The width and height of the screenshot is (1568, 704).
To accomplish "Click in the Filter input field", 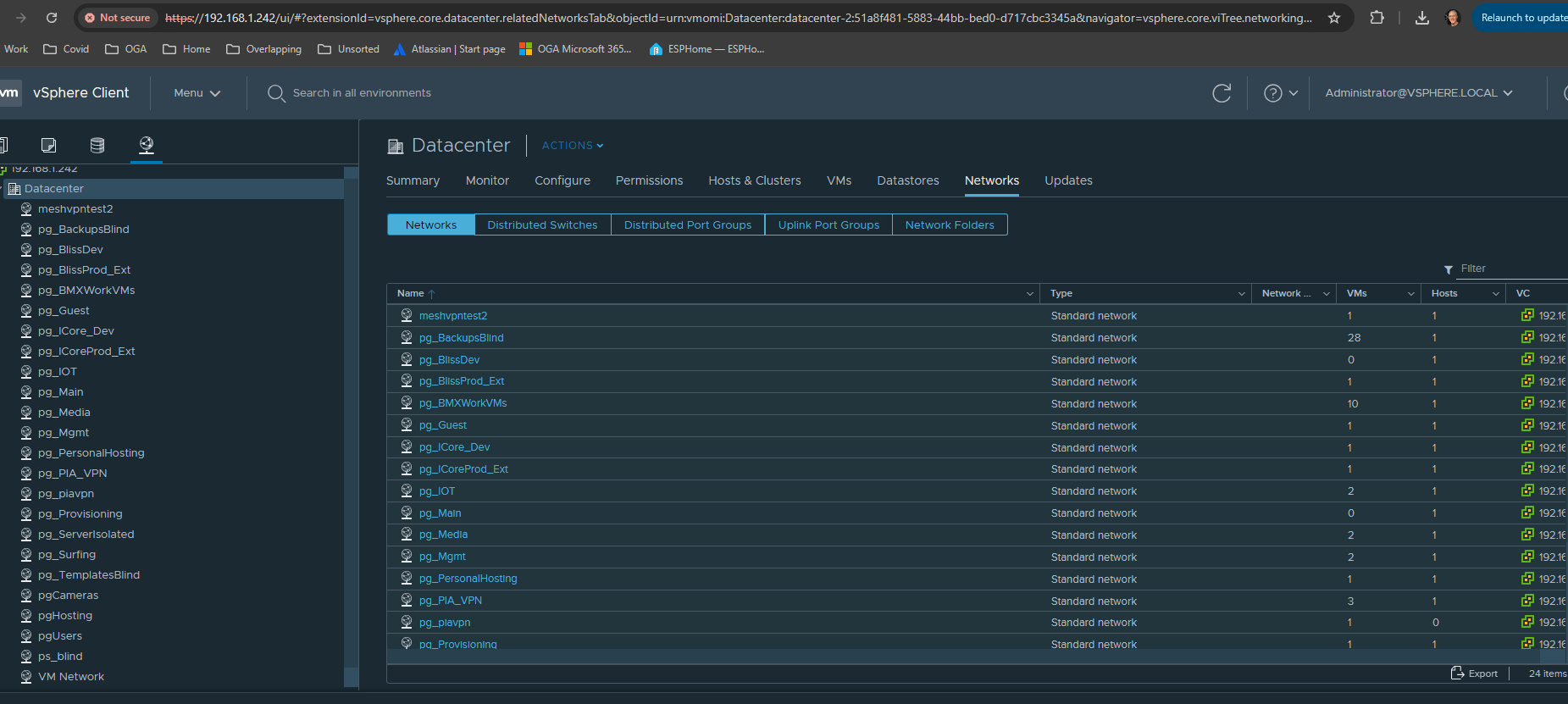I will coord(1513,269).
